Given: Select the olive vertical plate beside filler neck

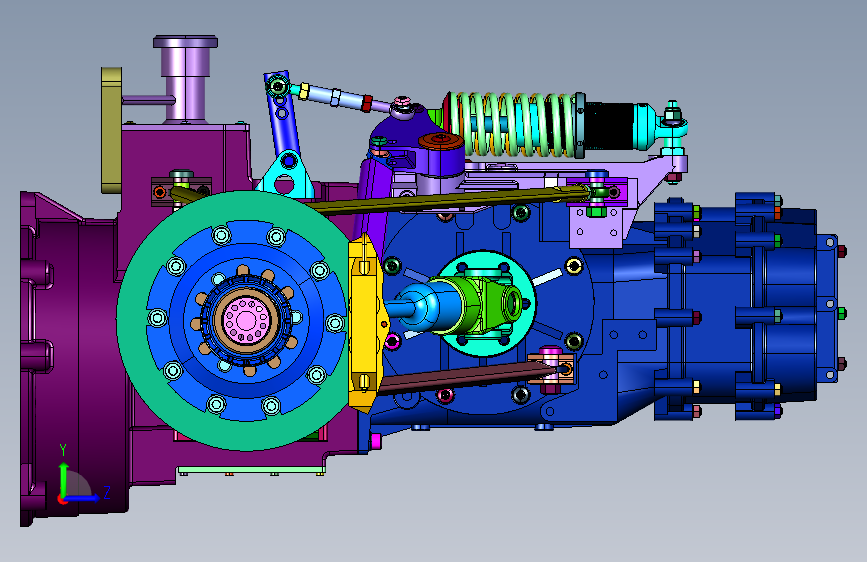Looking at the screenshot, I should (111, 129).
